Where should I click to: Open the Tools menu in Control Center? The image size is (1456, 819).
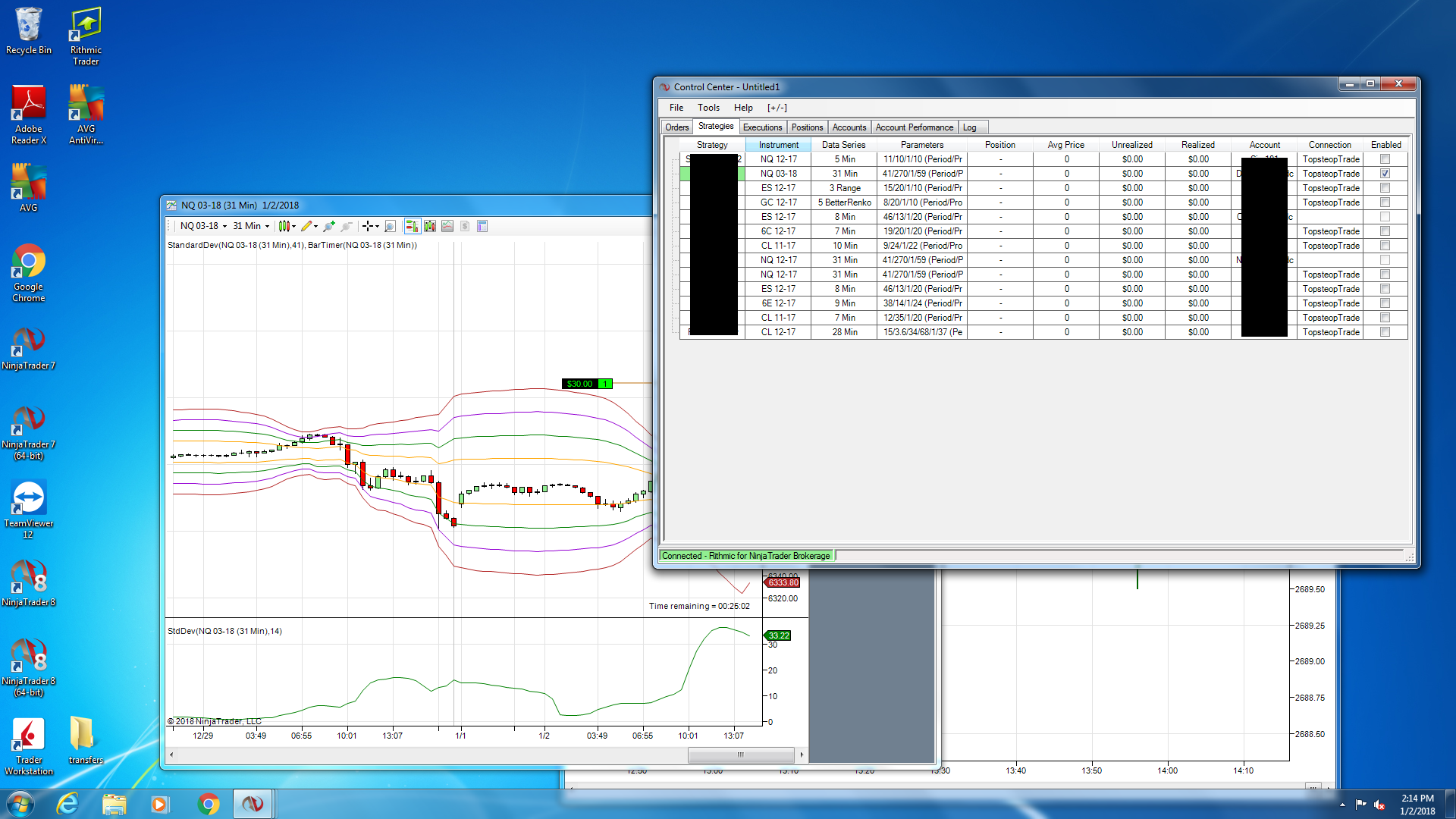708,108
